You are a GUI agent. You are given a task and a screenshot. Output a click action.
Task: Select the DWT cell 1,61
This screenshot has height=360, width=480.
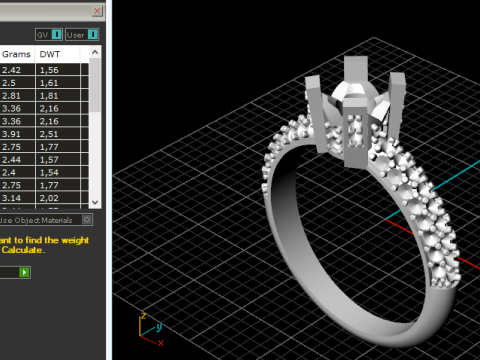[57, 83]
